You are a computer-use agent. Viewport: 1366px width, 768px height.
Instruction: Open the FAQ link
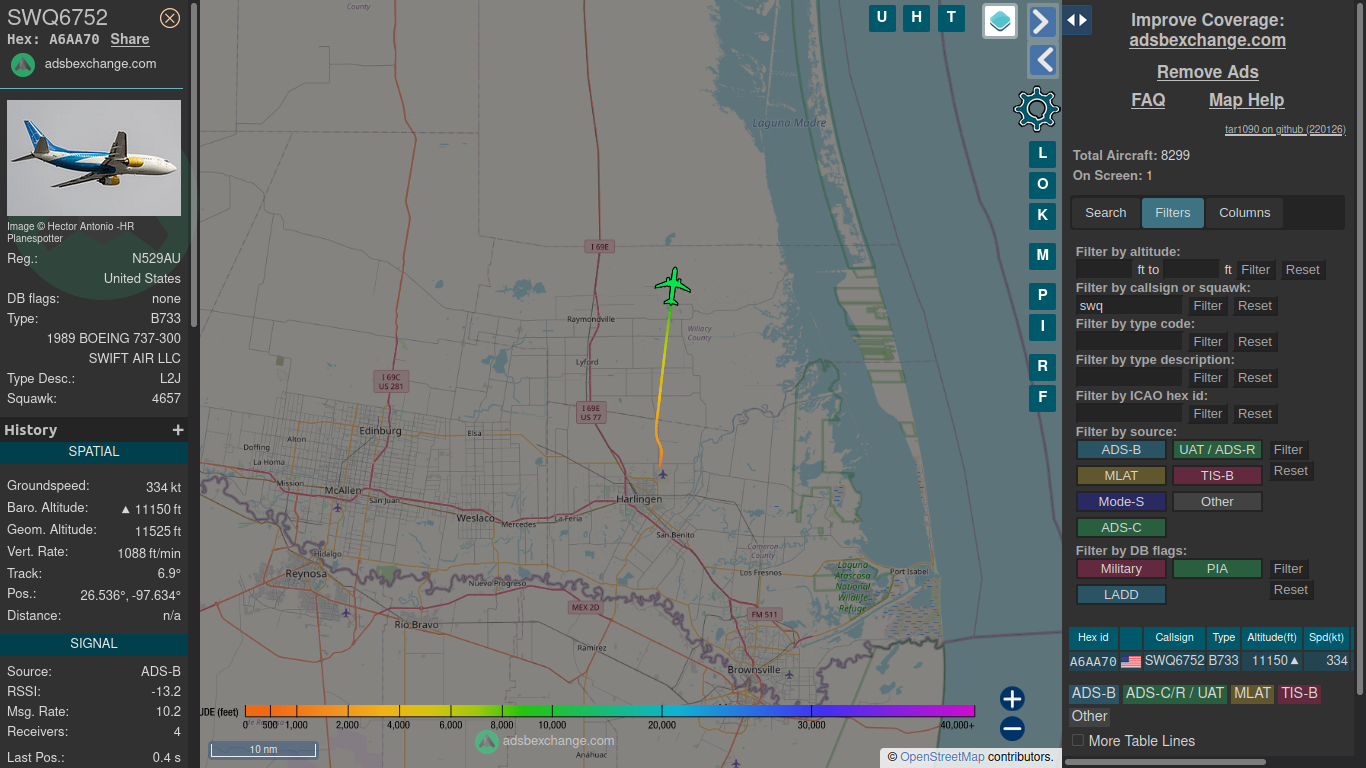(1148, 100)
